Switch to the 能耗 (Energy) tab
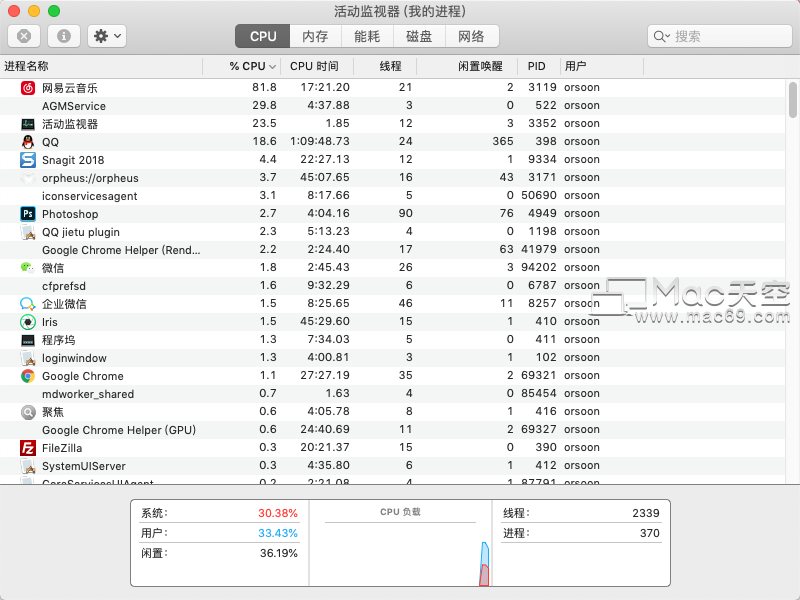 (367, 36)
